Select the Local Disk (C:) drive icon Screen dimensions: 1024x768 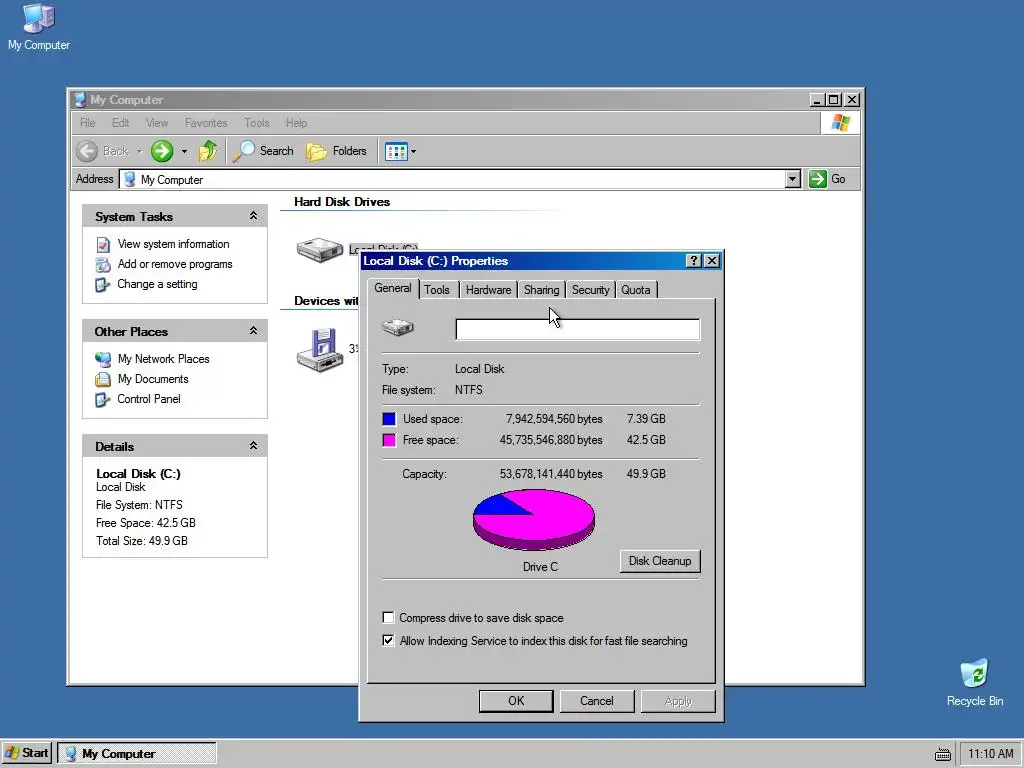(x=319, y=249)
